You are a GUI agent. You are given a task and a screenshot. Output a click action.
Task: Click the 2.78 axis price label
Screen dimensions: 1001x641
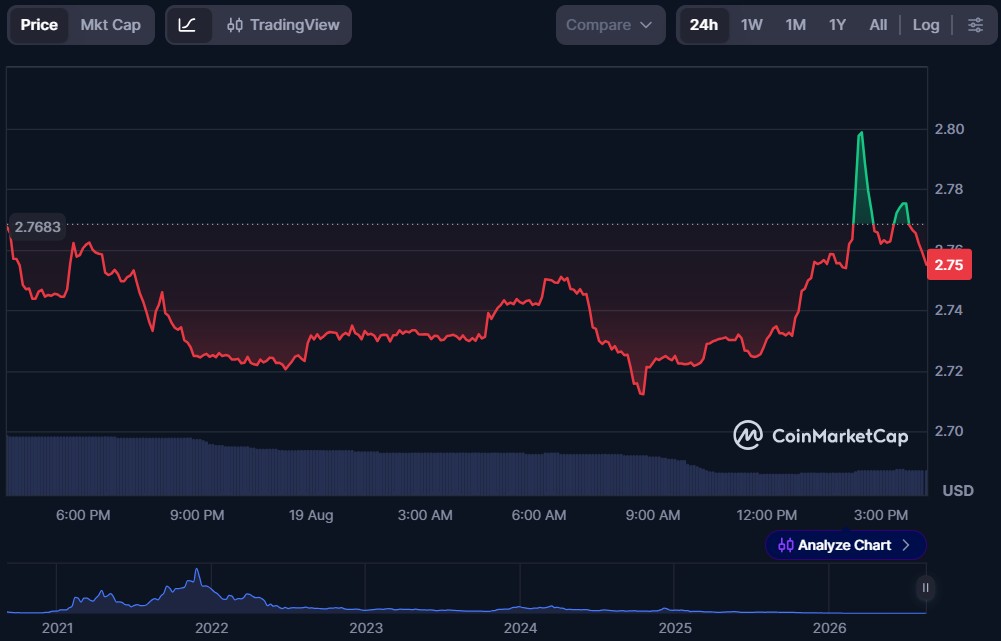[949, 189]
